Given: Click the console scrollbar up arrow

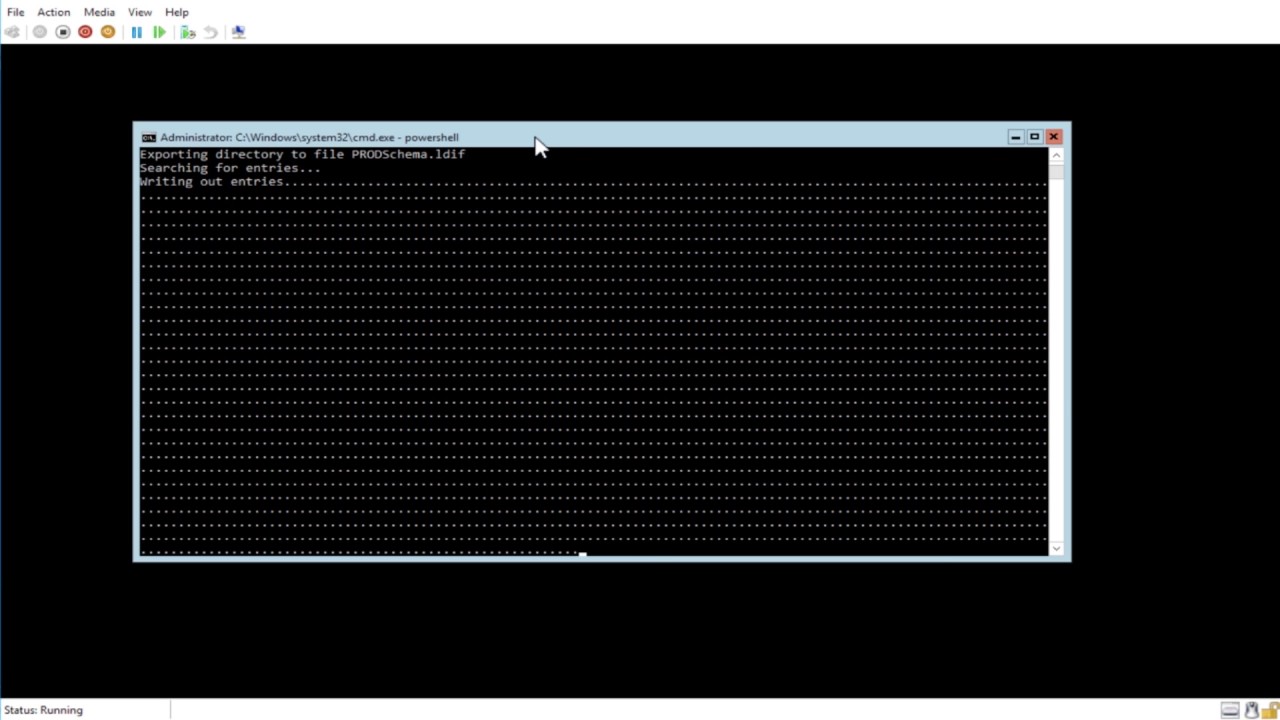Looking at the screenshot, I should click(x=1056, y=156).
